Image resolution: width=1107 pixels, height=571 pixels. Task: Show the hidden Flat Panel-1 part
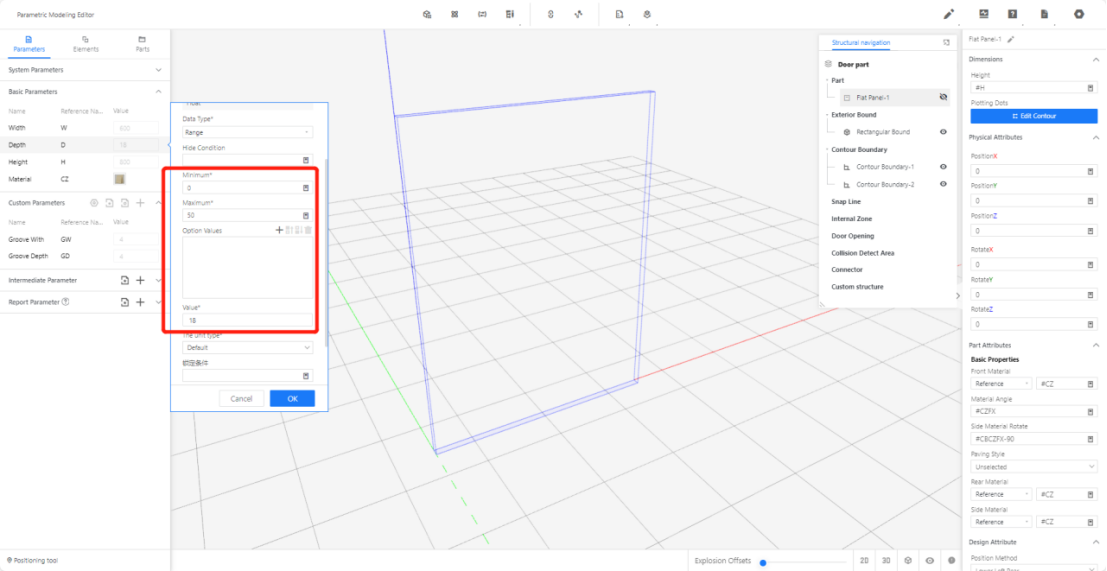pyautogui.click(x=943, y=98)
